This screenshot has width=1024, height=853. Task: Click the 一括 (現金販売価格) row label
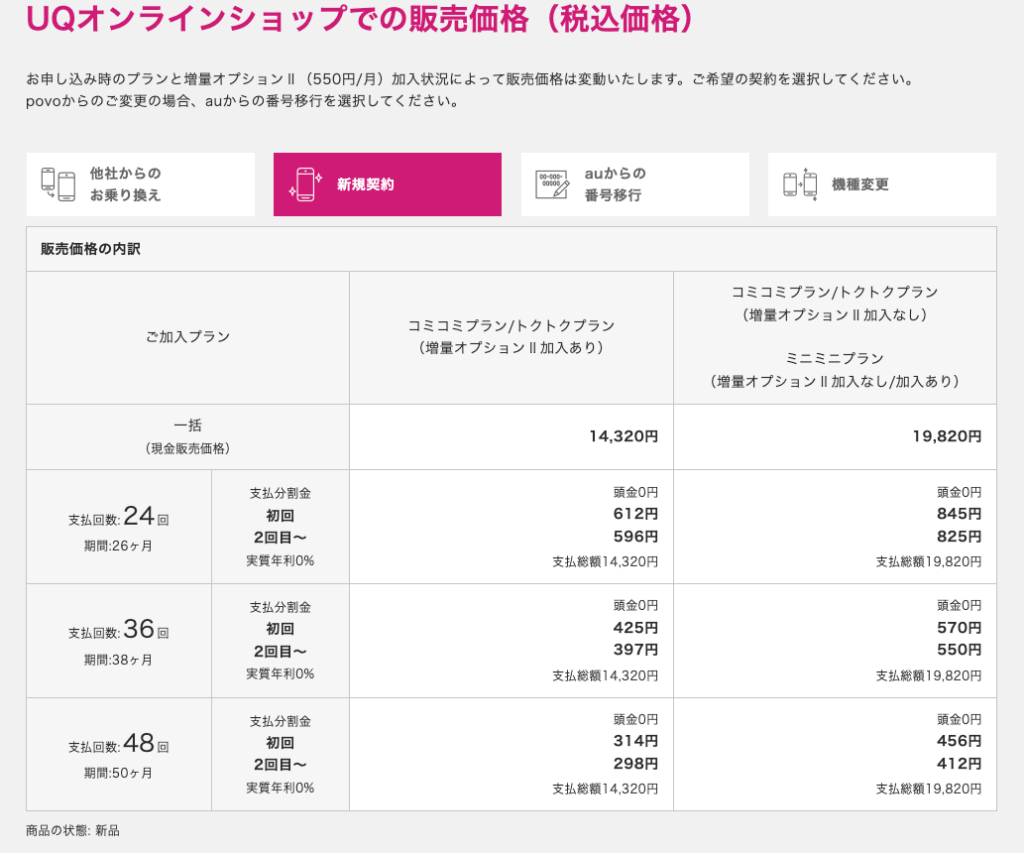click(188, 436)
